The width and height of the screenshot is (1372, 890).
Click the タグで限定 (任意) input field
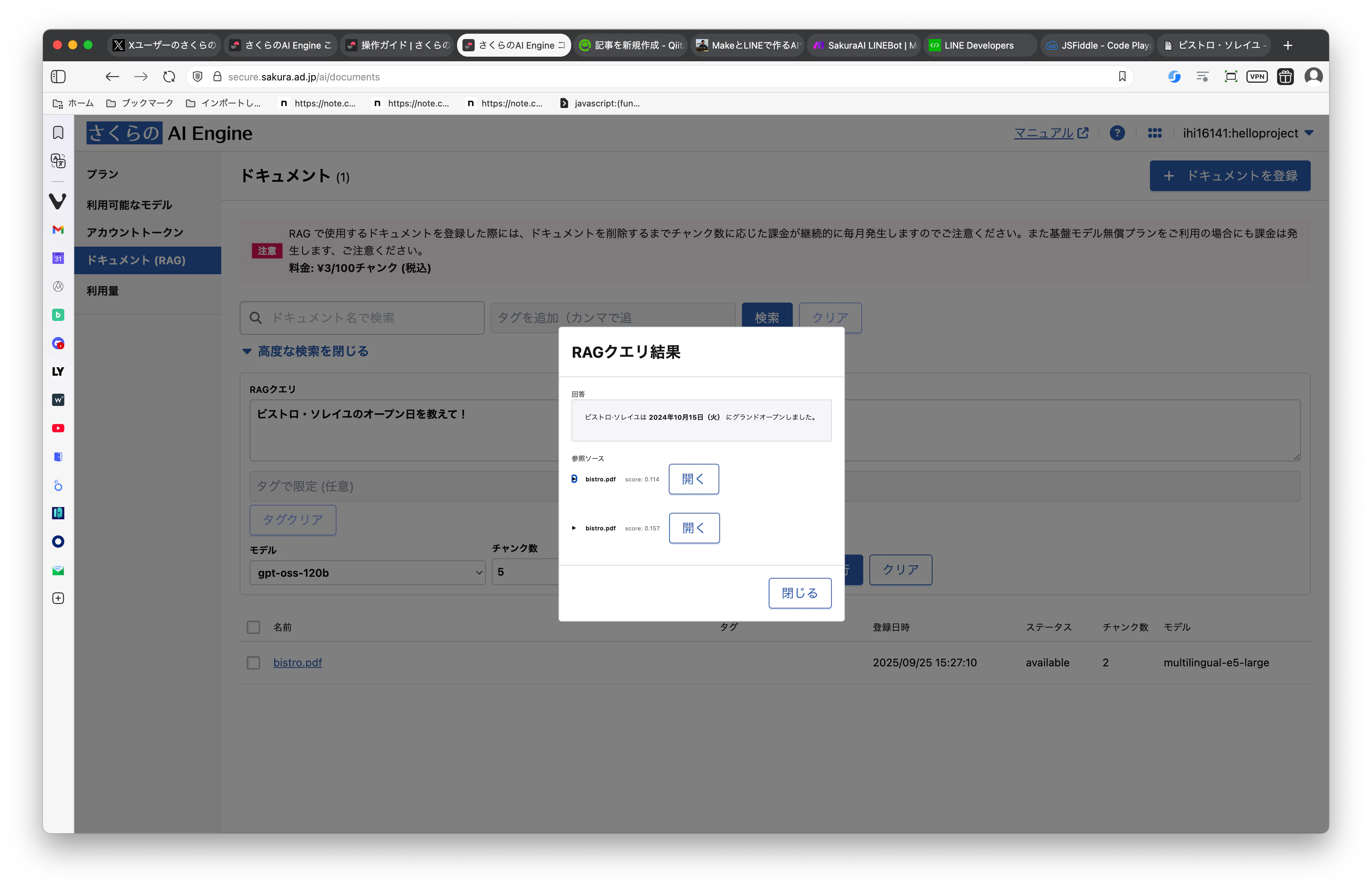[x=404, y=486]
